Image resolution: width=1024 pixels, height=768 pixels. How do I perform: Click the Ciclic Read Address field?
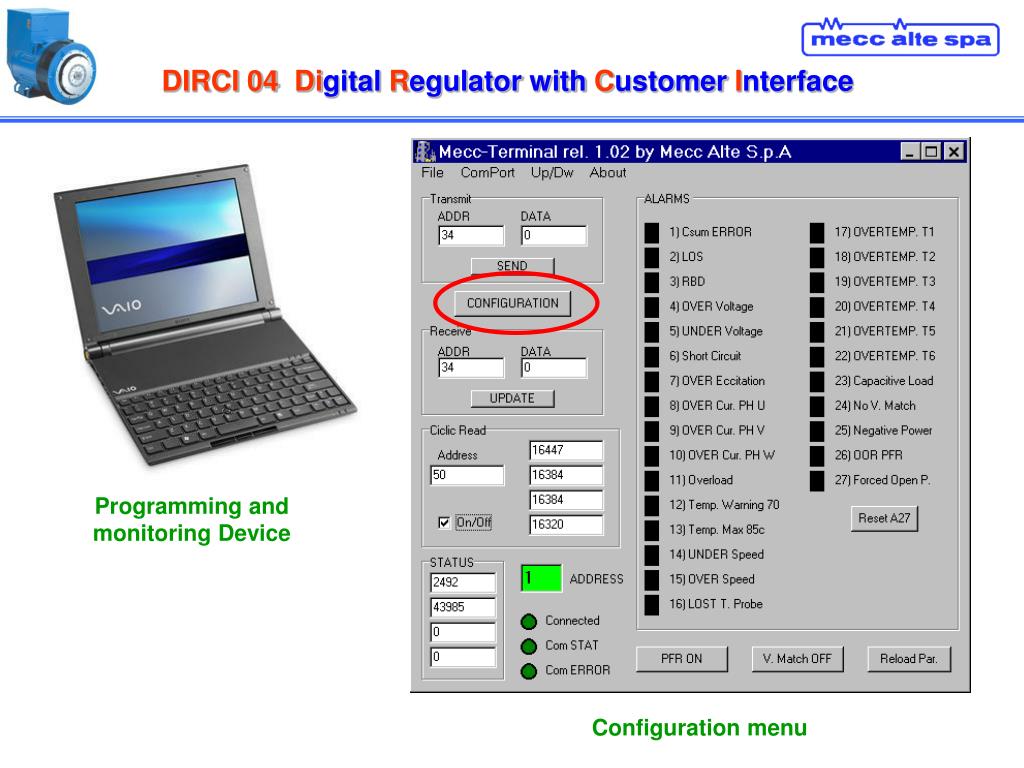click(x=467, y=475)
